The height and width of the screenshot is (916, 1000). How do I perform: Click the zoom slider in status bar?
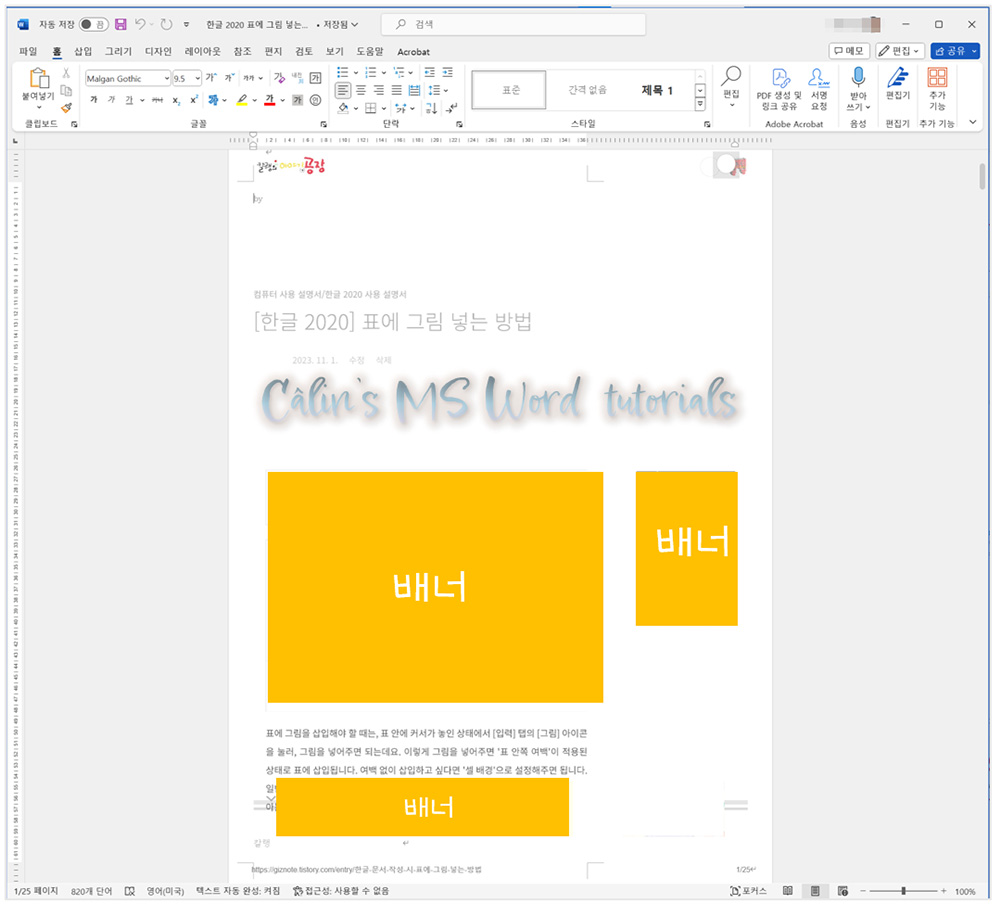(x=903, y=891)
